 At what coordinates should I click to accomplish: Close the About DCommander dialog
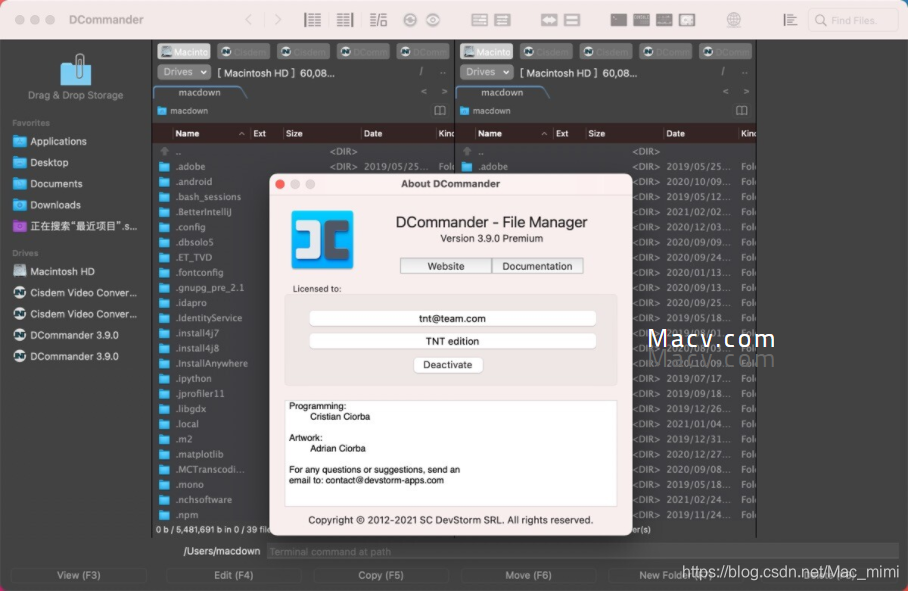coord(280,184)
